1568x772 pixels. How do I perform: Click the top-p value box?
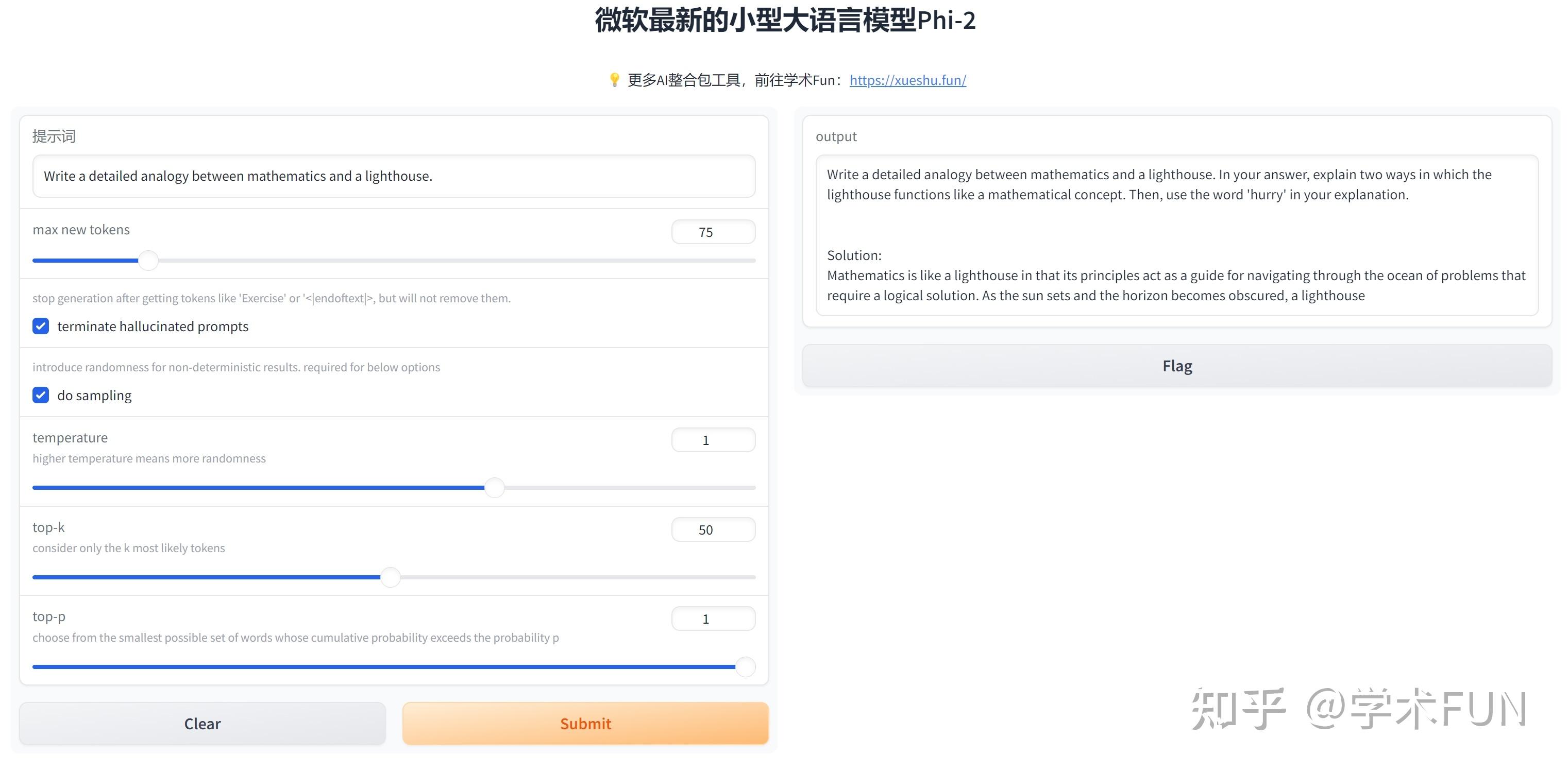(x=713, y=619)
